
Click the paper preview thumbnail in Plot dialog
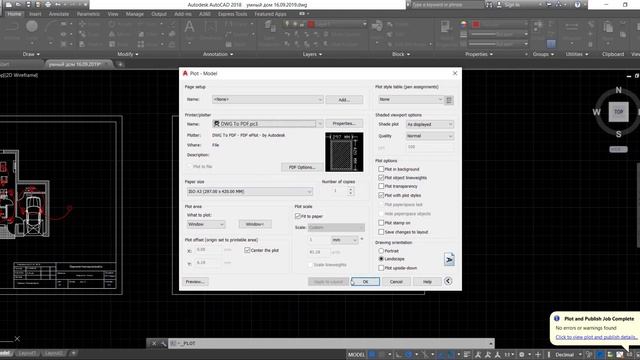344,152
